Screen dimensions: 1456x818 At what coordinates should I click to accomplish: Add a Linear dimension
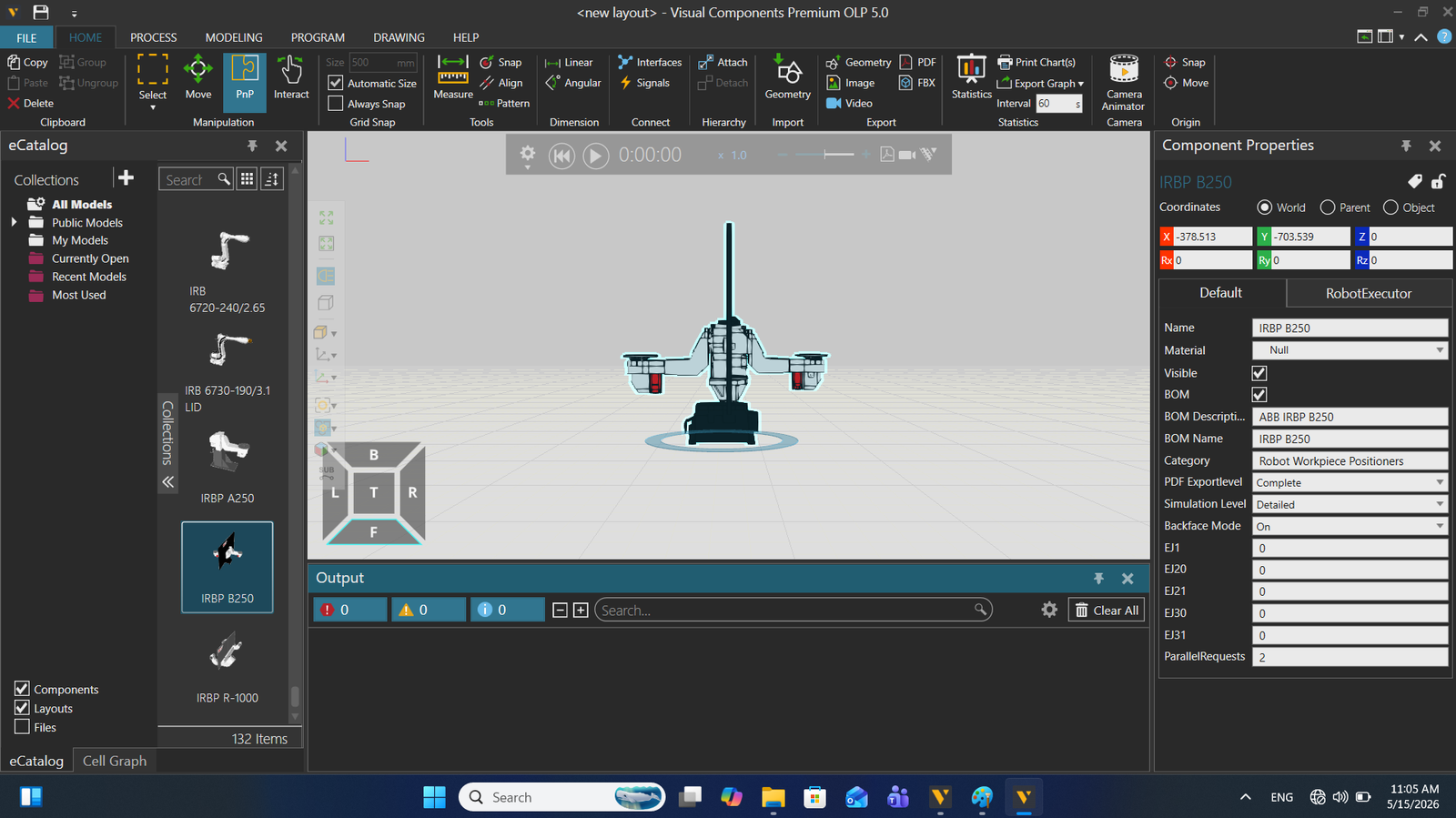point(569,63)
